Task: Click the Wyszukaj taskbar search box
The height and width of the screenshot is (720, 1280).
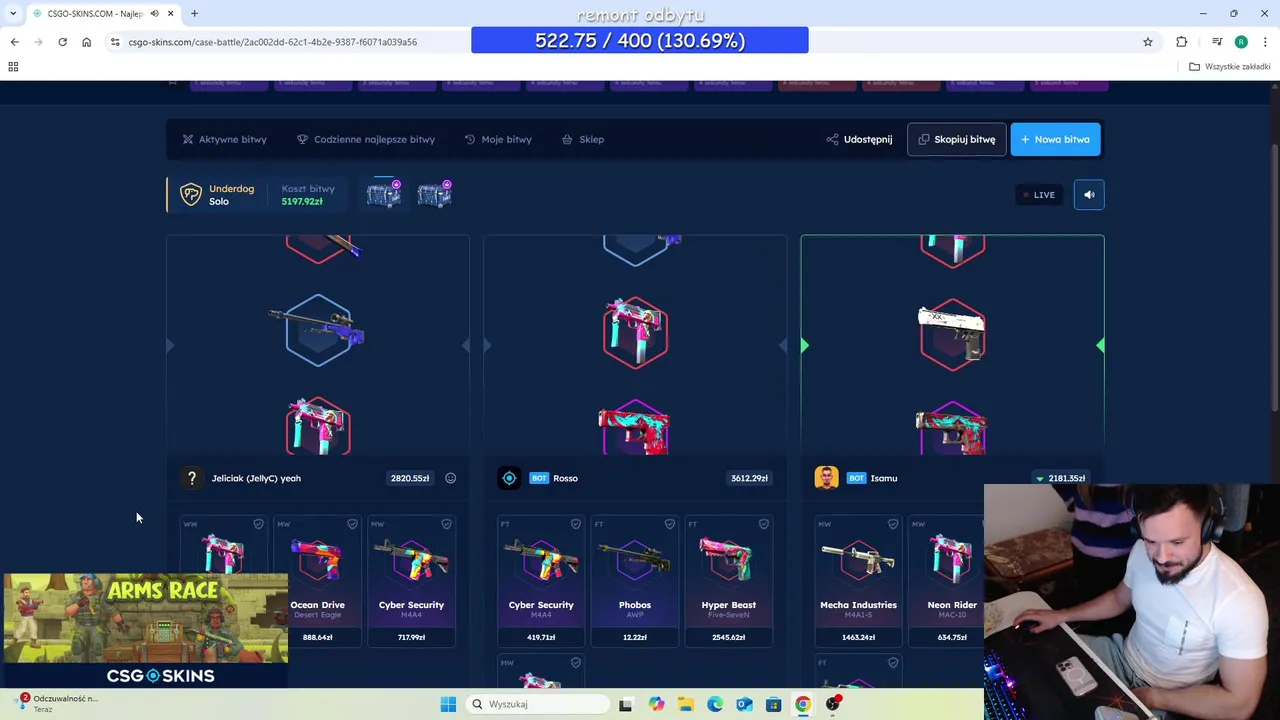Action: 538,704
